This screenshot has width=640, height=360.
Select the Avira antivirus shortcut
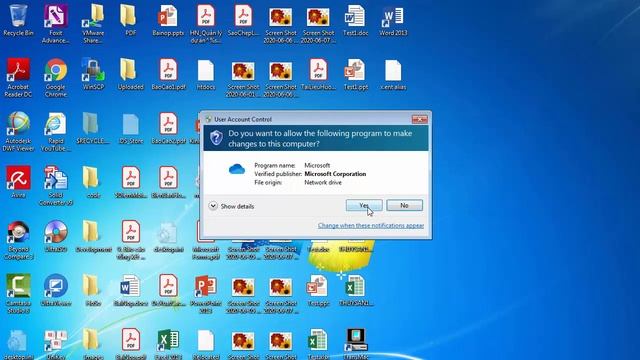click(18, 182)
